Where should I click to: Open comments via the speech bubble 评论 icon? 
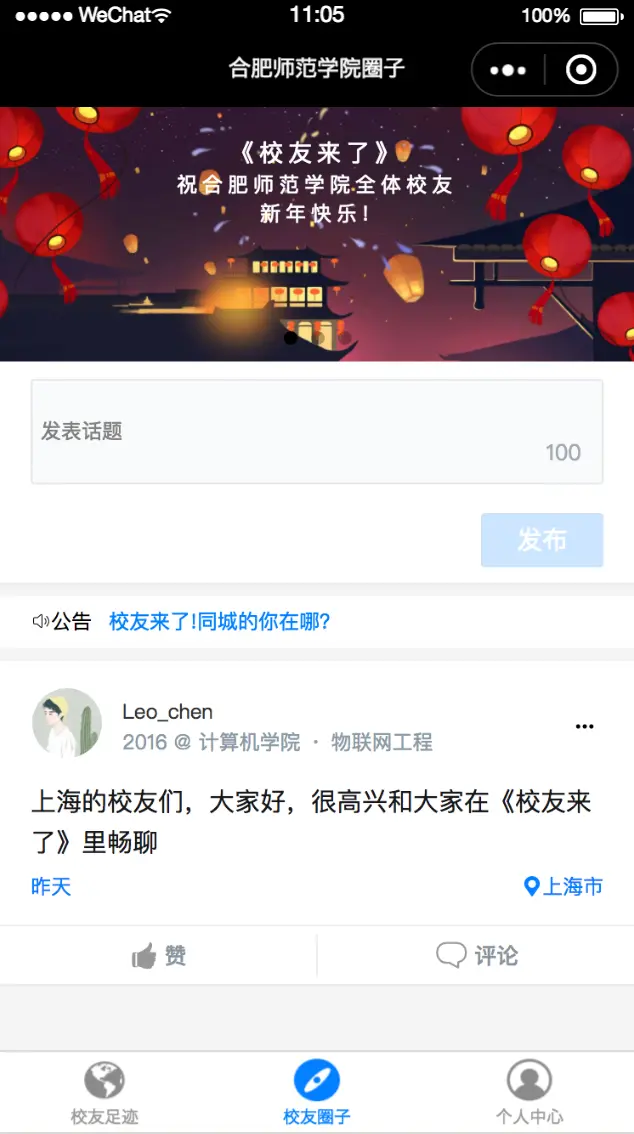[x=451, y=955]
